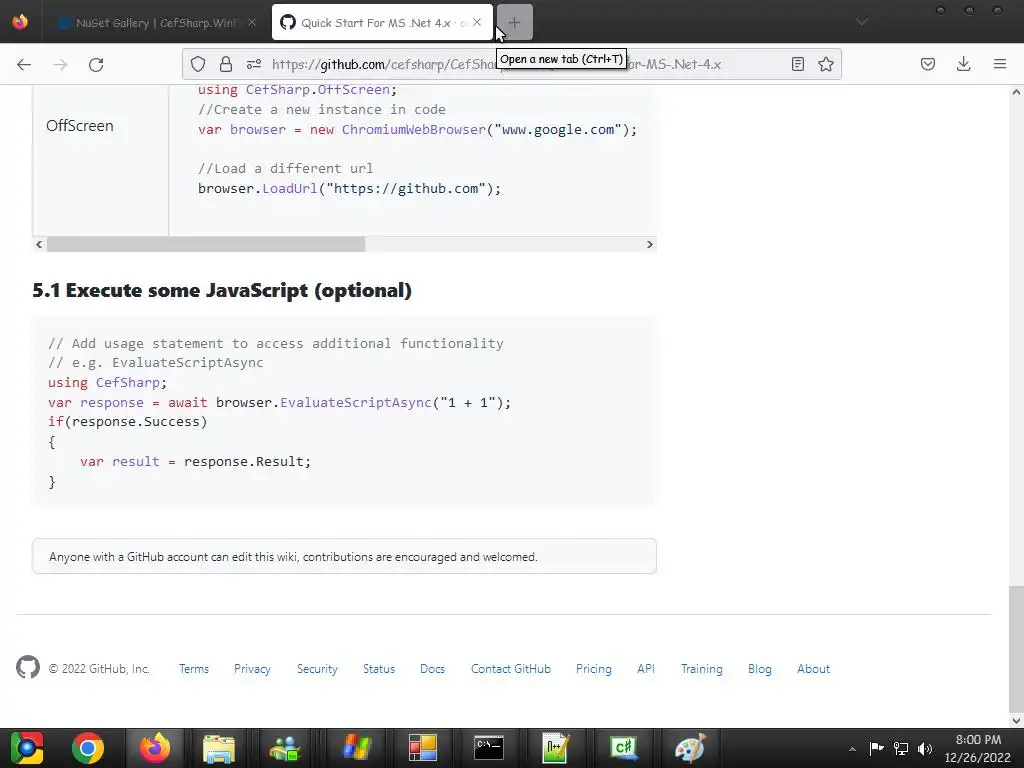1024x768 pixels.
Task: Open the downloads panel
Action: pos(963,64)
